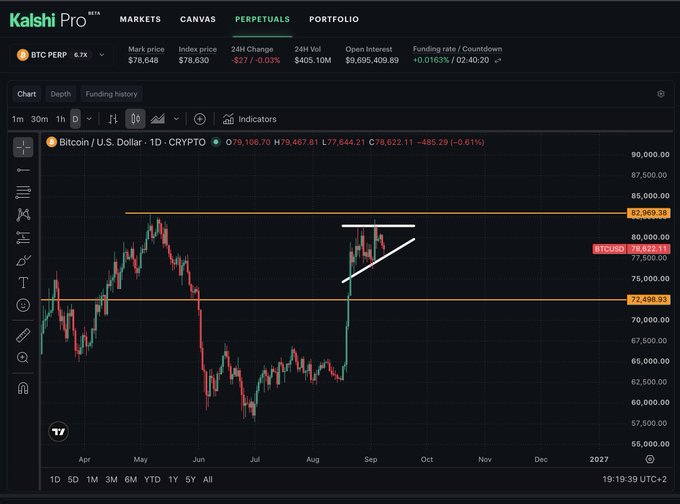
Task: Select the 1h interval
Action: coord(60,119)
